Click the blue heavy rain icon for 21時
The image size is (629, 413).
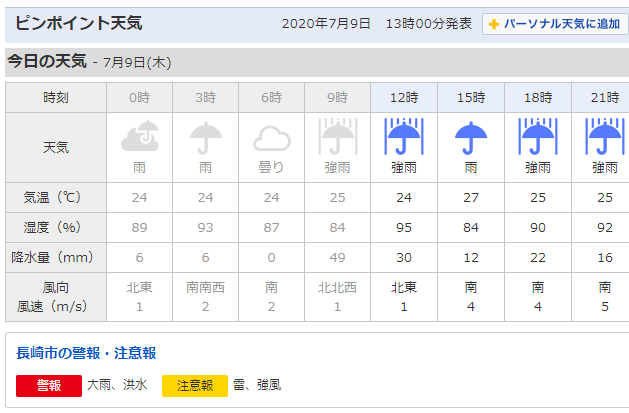point(605,136)
